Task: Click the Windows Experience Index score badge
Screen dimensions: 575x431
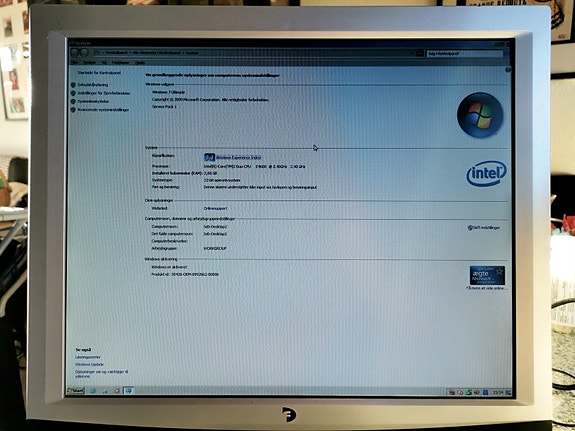Action: tap(209, 157)
